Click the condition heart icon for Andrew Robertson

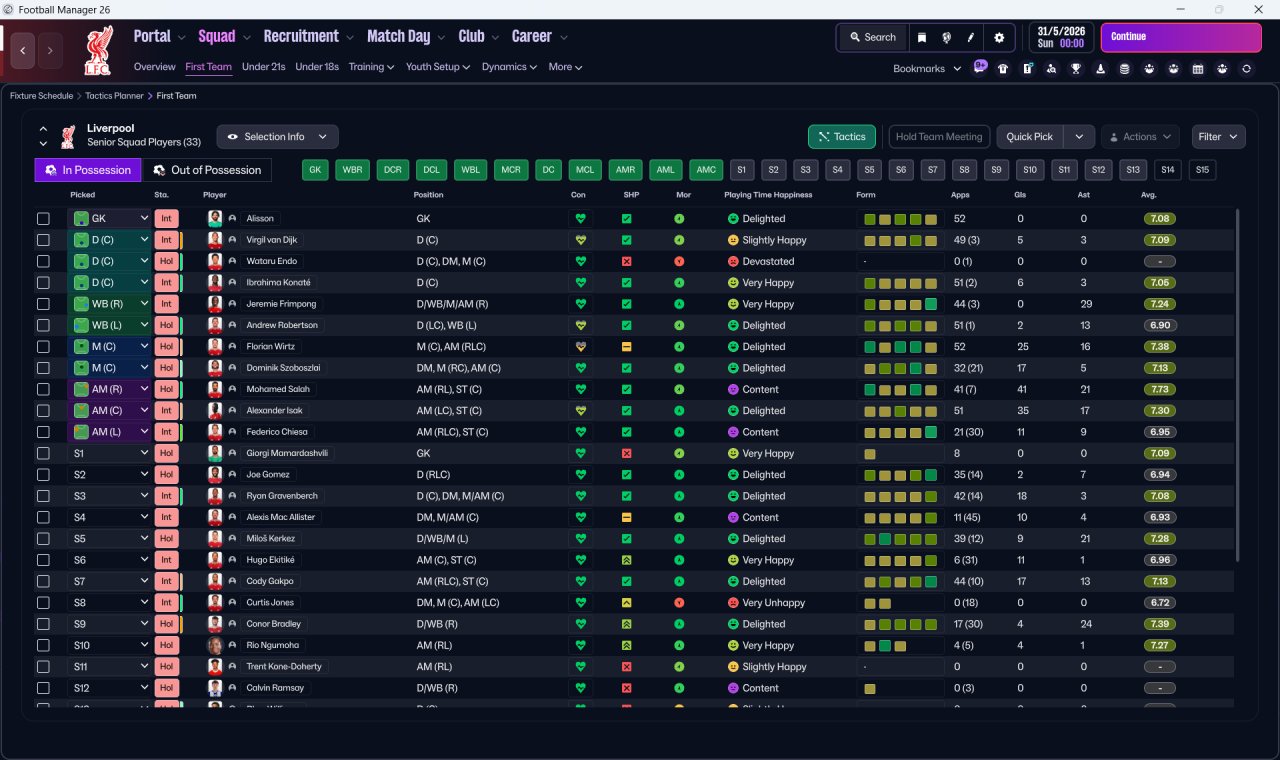coord(579,325)
